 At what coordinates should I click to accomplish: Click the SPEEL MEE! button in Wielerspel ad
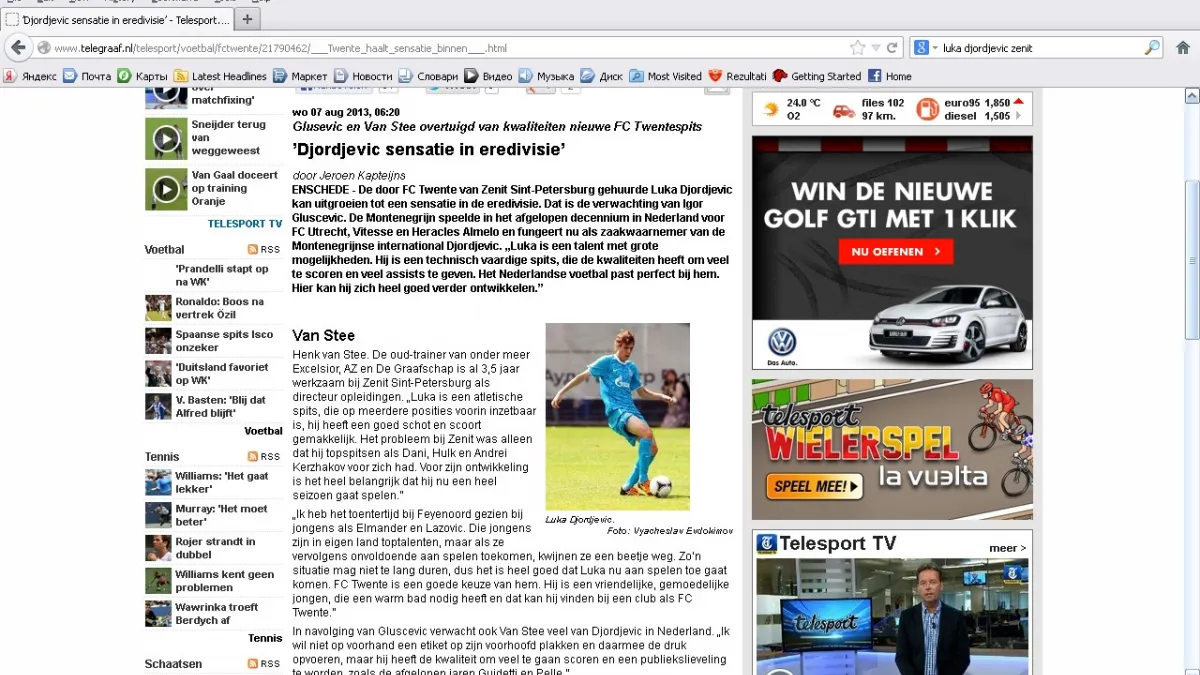pos(813,487)
